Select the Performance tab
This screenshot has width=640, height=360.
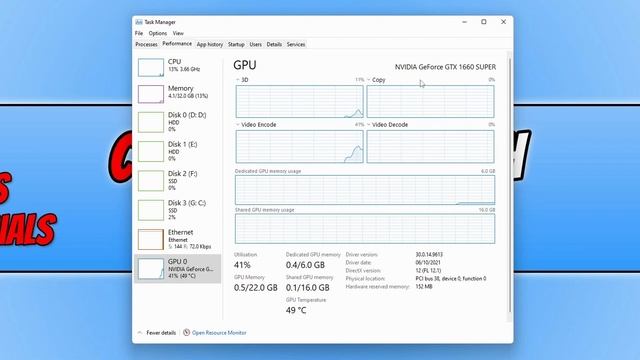point(177,44)
